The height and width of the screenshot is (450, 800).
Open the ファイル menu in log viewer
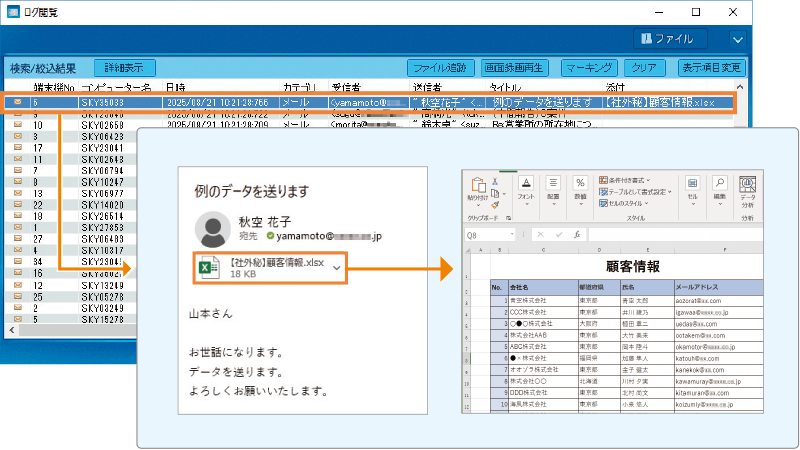(666, 40)
